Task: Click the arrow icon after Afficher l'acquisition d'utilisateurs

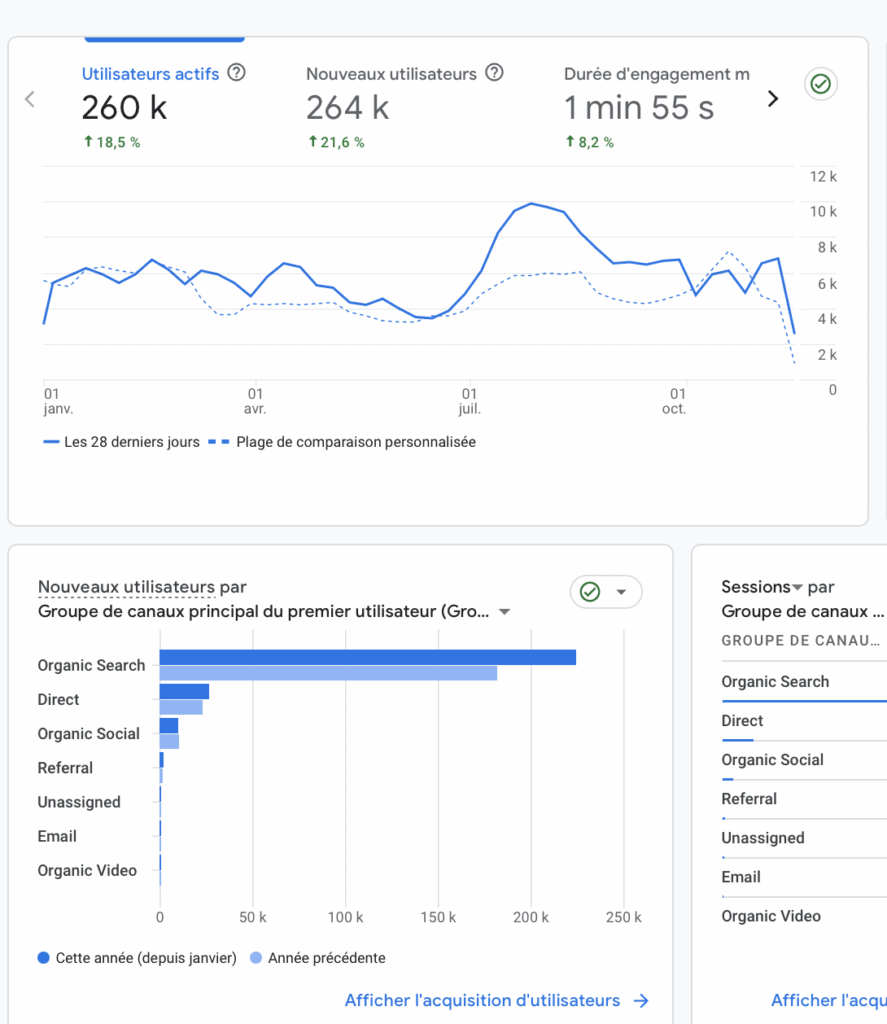Action: [x=641, y=1000]
